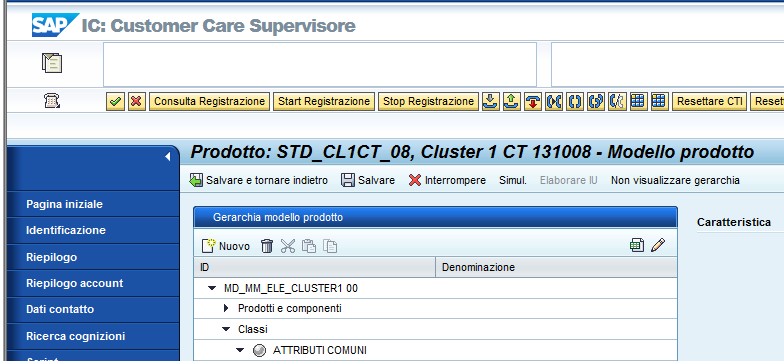This screenshot has width=784, height=361.
Task: Collapse the ATTRIBUTI COMUNI node
Action: pos(240,350)
